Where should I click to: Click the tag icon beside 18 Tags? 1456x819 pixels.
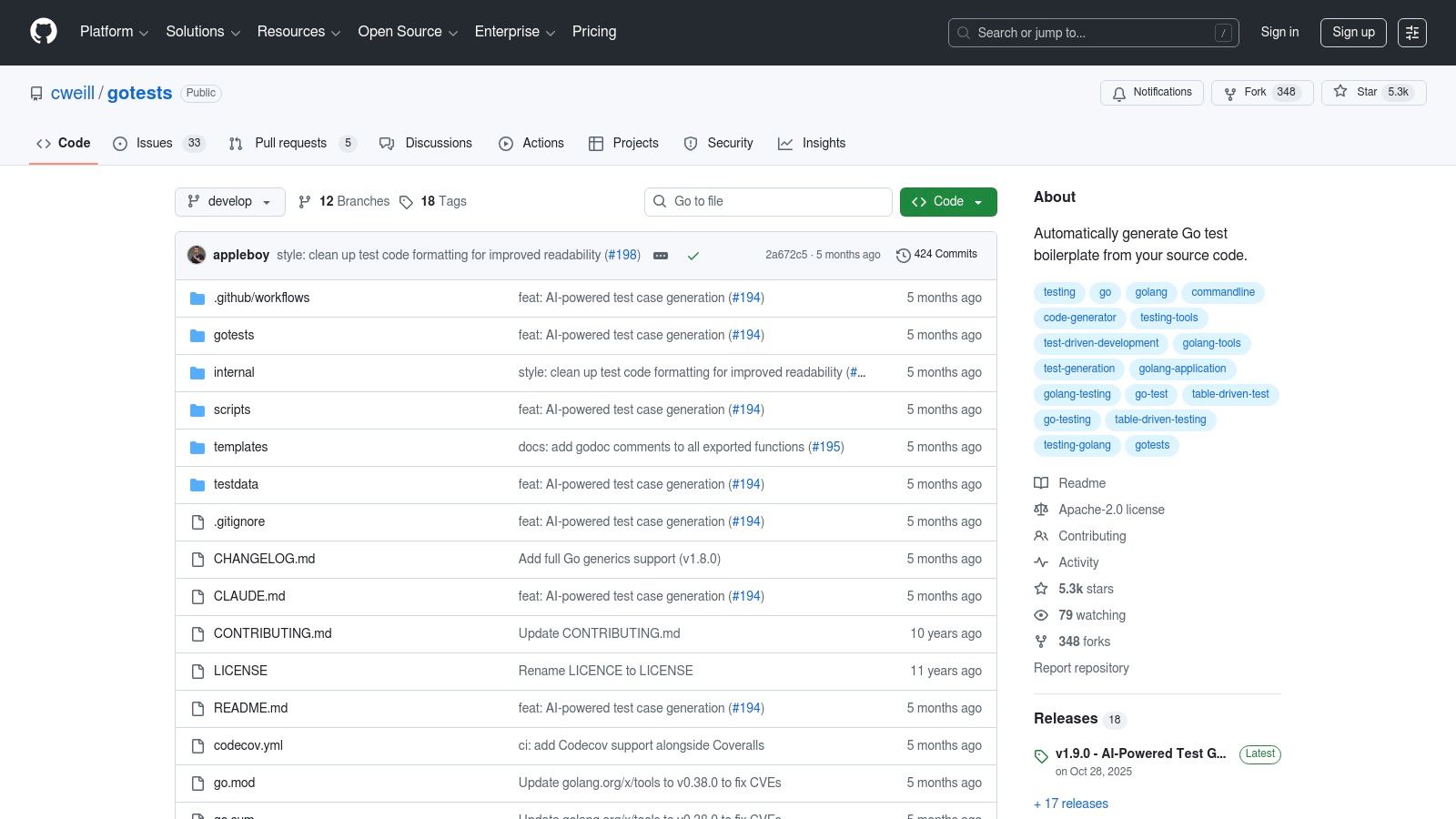click(x=407, y=201)
